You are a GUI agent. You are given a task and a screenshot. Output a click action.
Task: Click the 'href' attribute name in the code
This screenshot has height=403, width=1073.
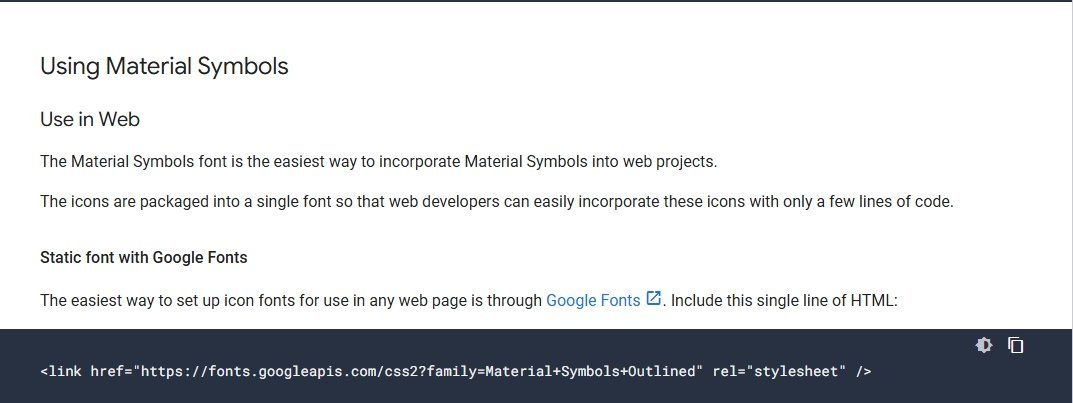(106, 372)
